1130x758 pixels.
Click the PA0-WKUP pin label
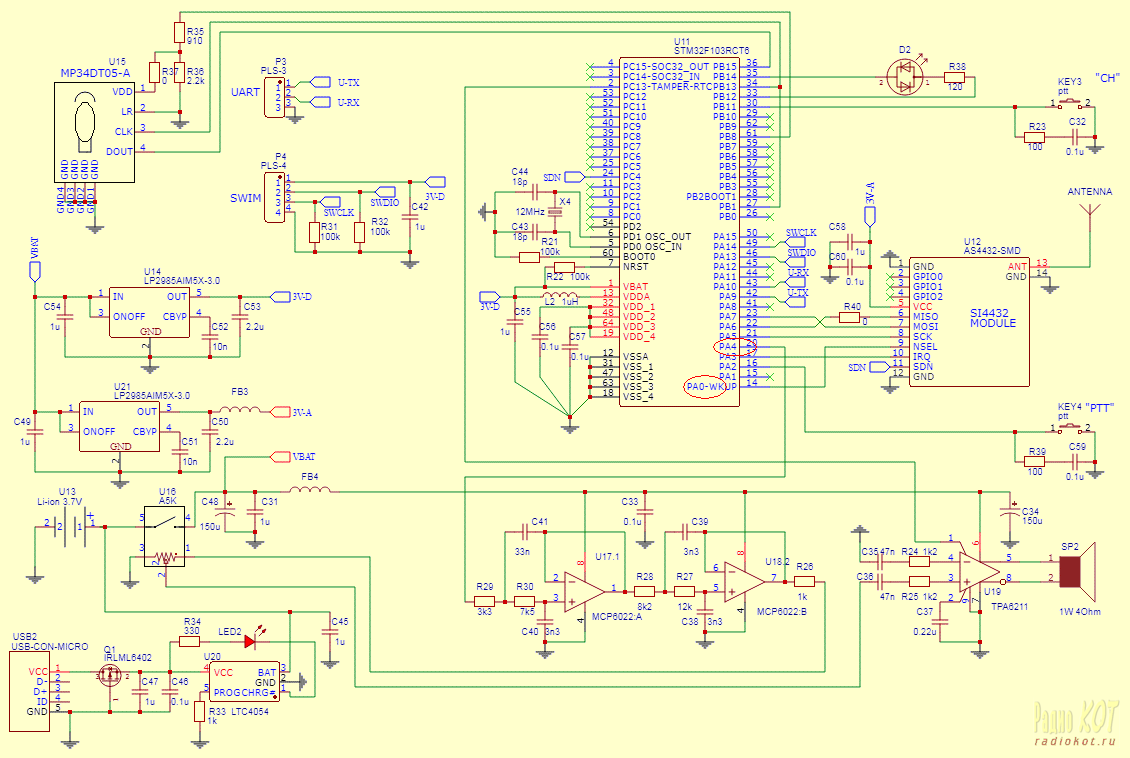pos(712,386)
